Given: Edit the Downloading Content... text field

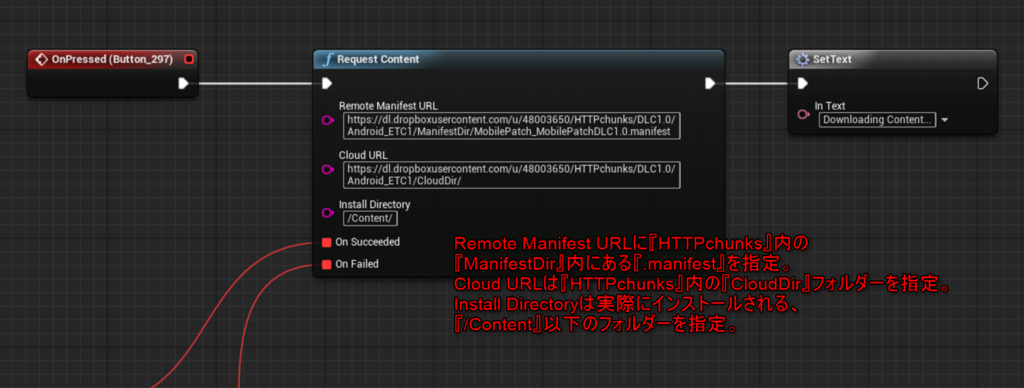Looking at the screenshot, I should pyautogui.click(x=876, y=120).
